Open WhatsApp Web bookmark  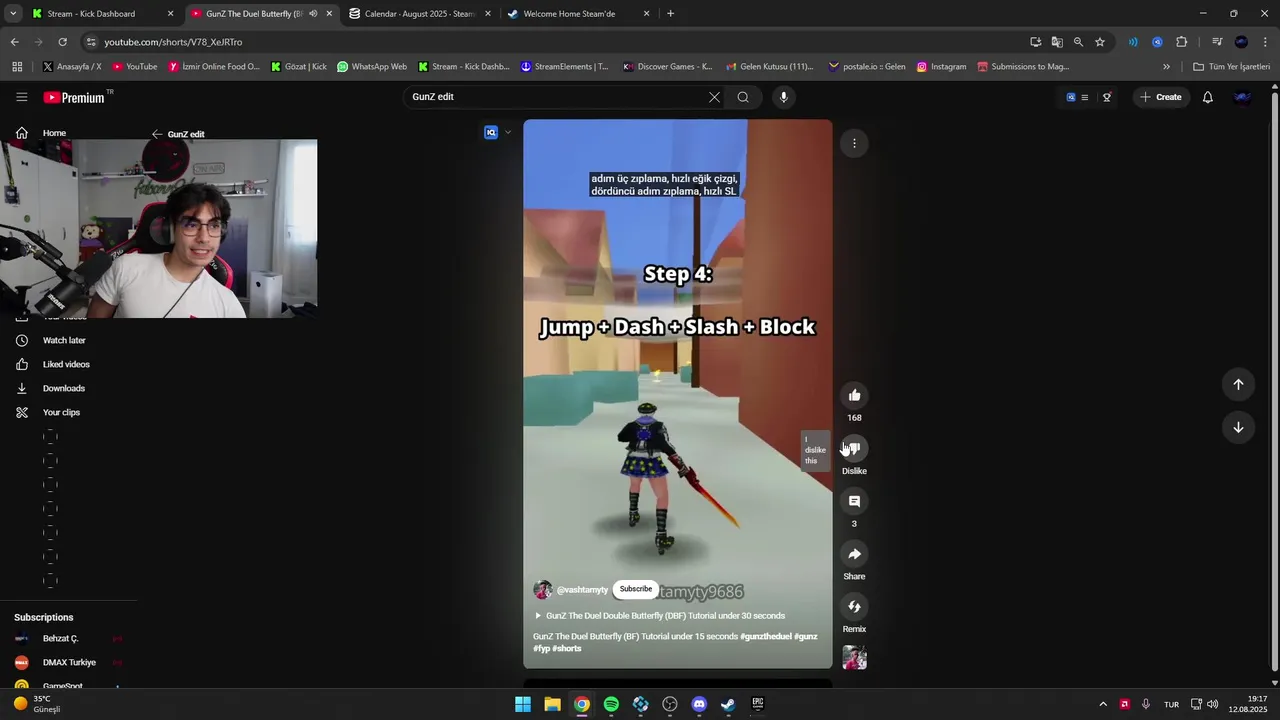coord(372,67)
